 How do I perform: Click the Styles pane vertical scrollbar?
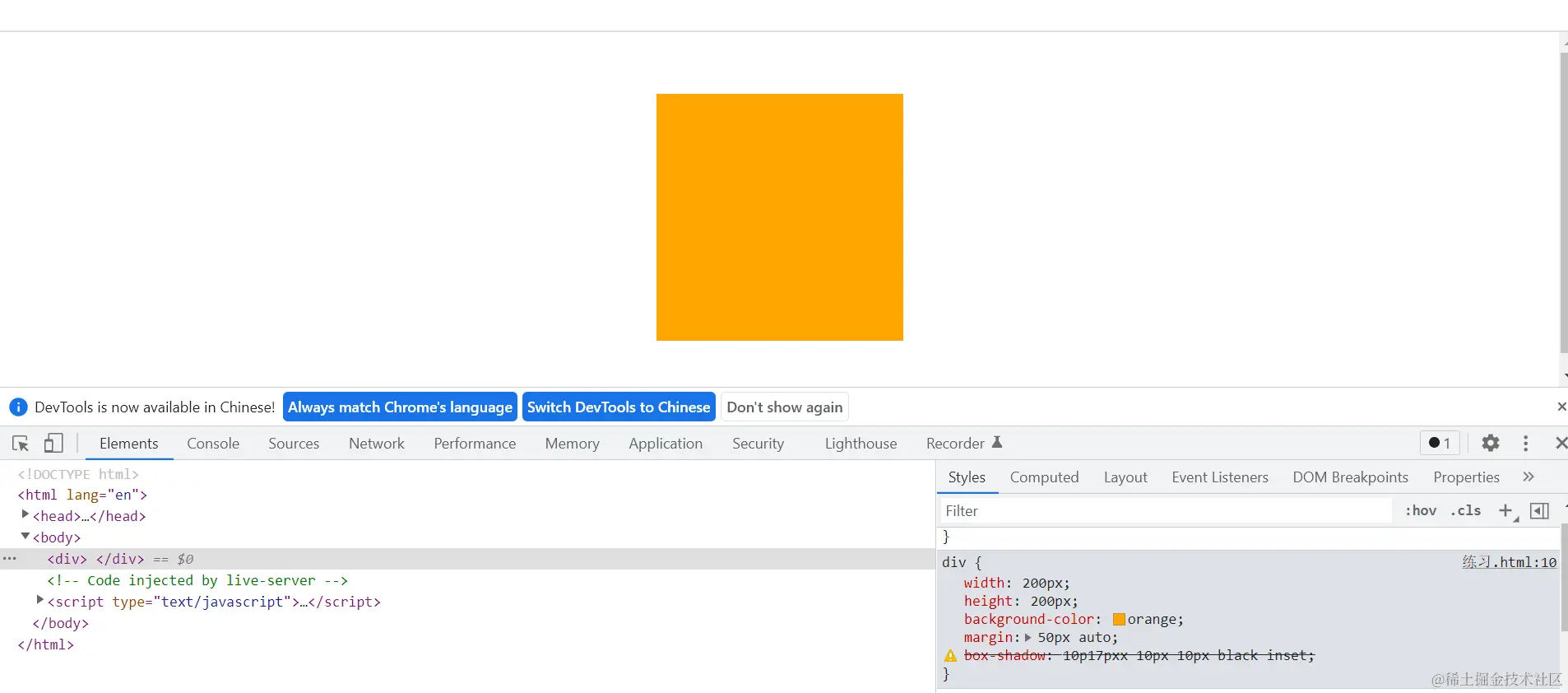click(x=1563, y=576)
